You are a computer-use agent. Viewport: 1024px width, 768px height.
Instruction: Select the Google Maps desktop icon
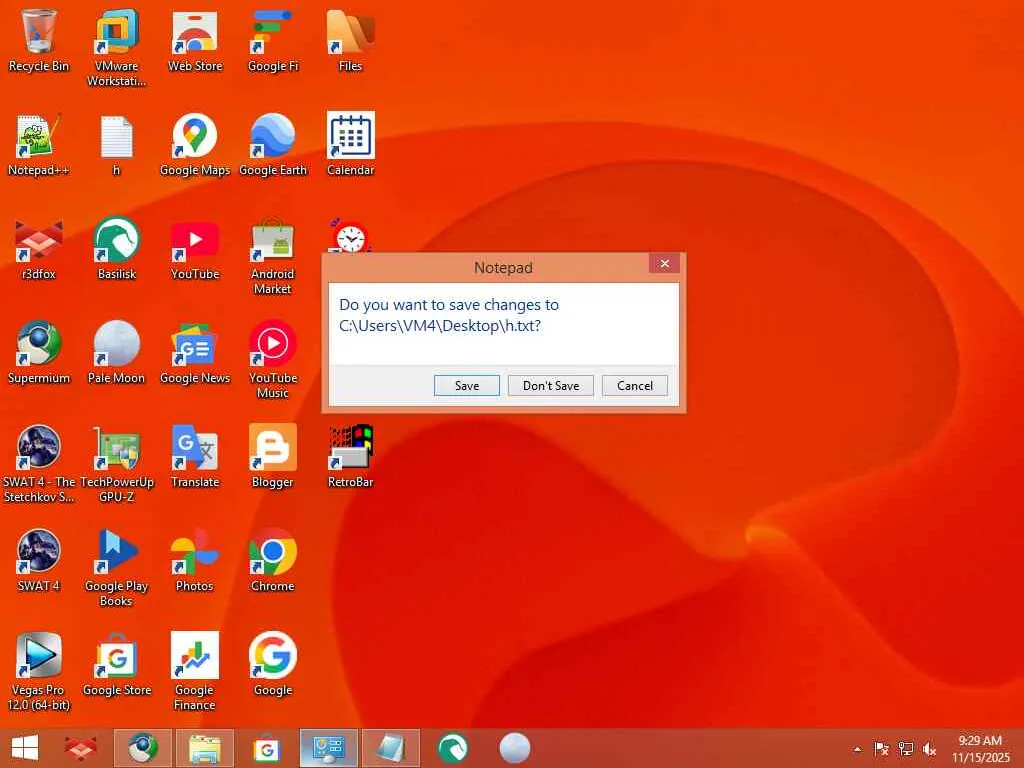195,144
